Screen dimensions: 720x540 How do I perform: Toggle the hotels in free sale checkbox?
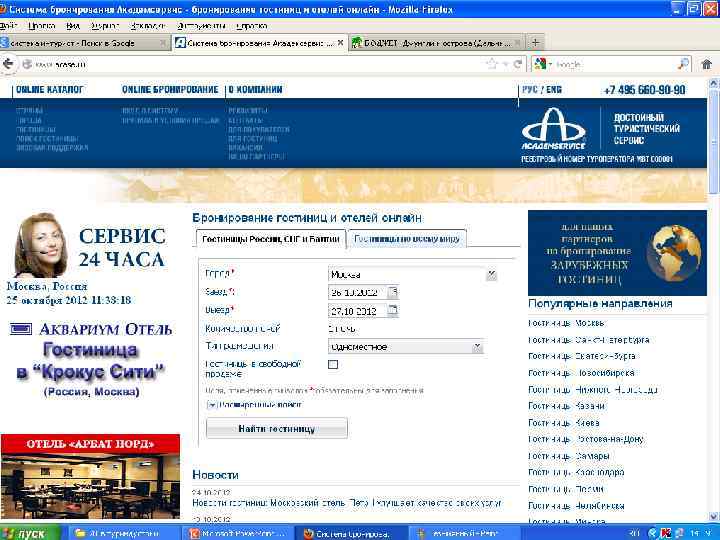click(x=333, y=364)
